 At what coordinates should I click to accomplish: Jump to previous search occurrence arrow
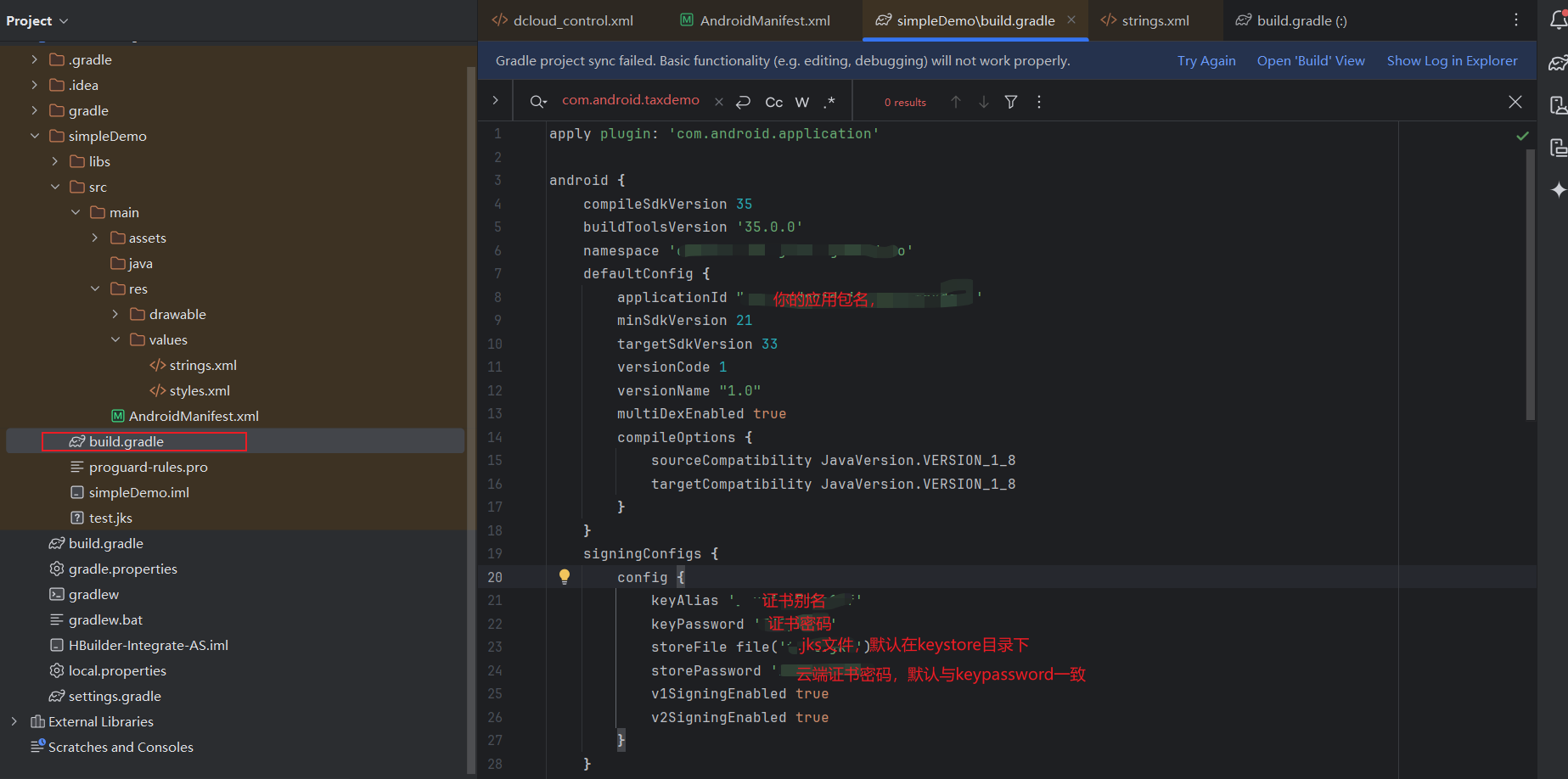coord(956,102)
